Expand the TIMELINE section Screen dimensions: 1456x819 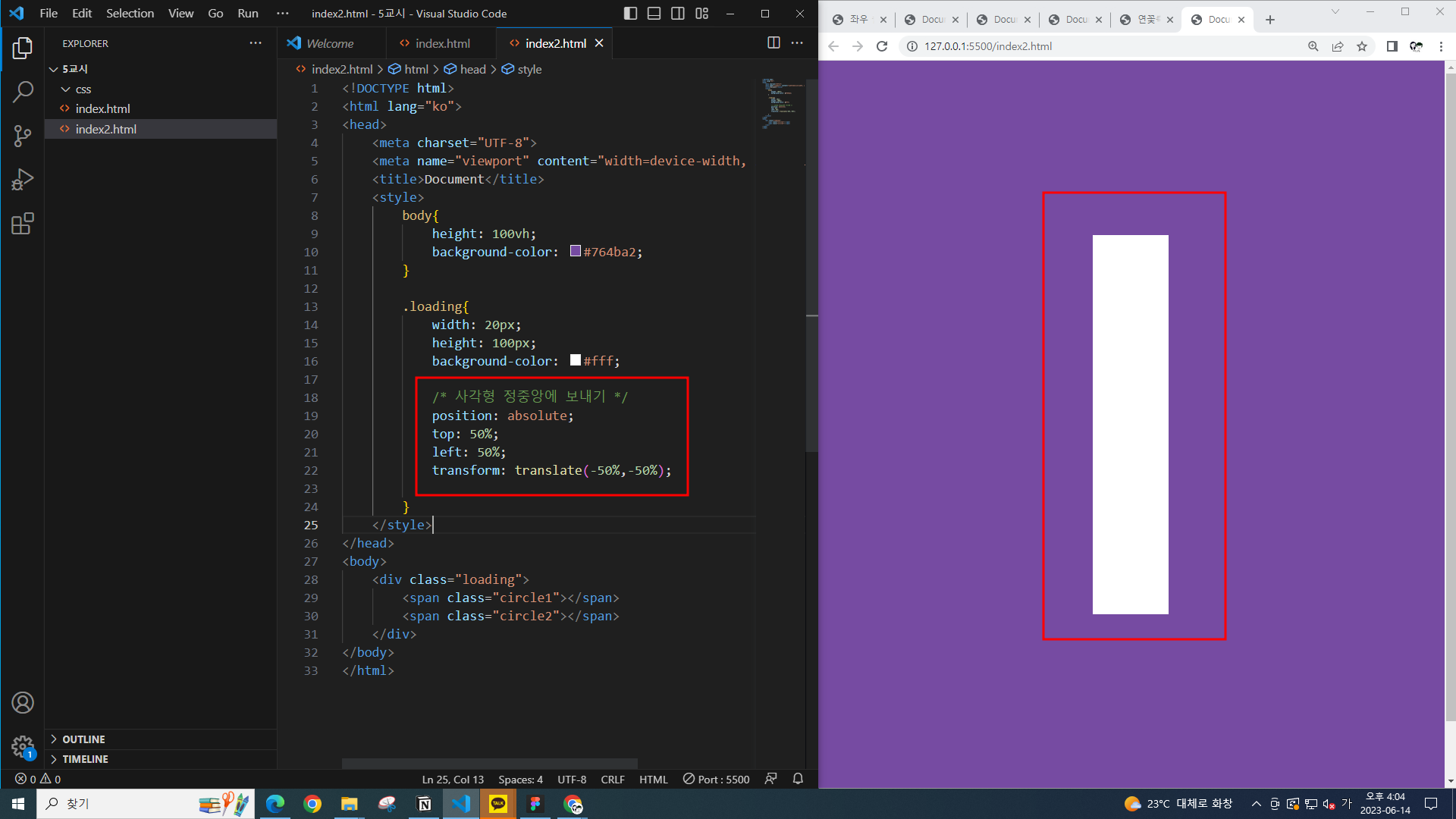[x=85, y=759]
